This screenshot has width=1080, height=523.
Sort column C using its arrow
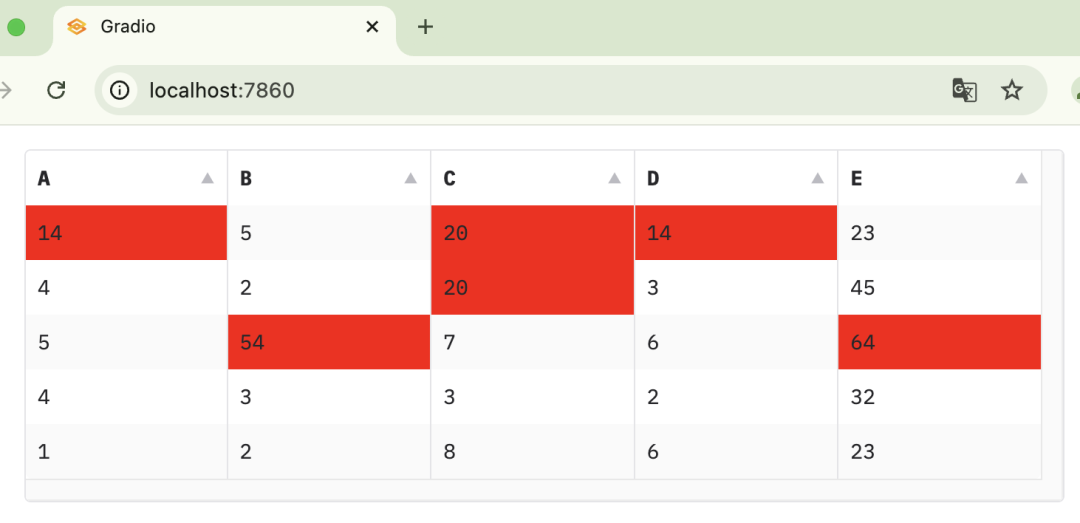tap(614, 178)
